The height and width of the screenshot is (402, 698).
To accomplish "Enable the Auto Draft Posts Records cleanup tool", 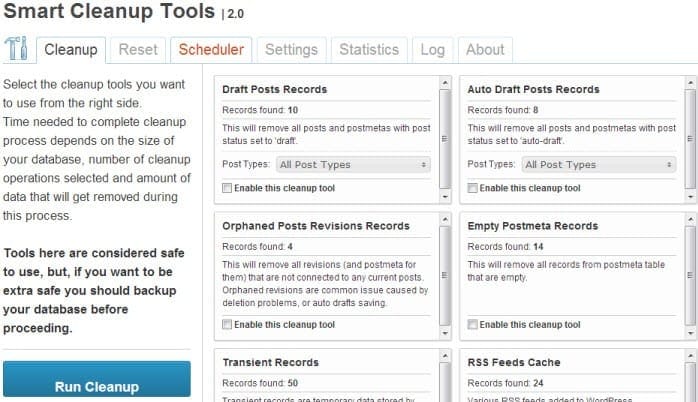I will pos(472,188).
